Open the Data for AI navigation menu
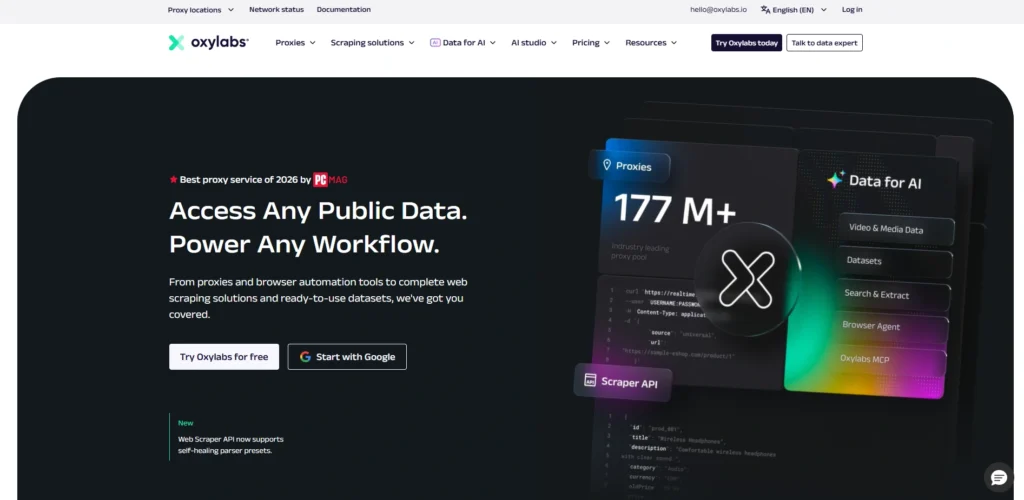The height and width of the screenshot is (500, 1024). 463,42
